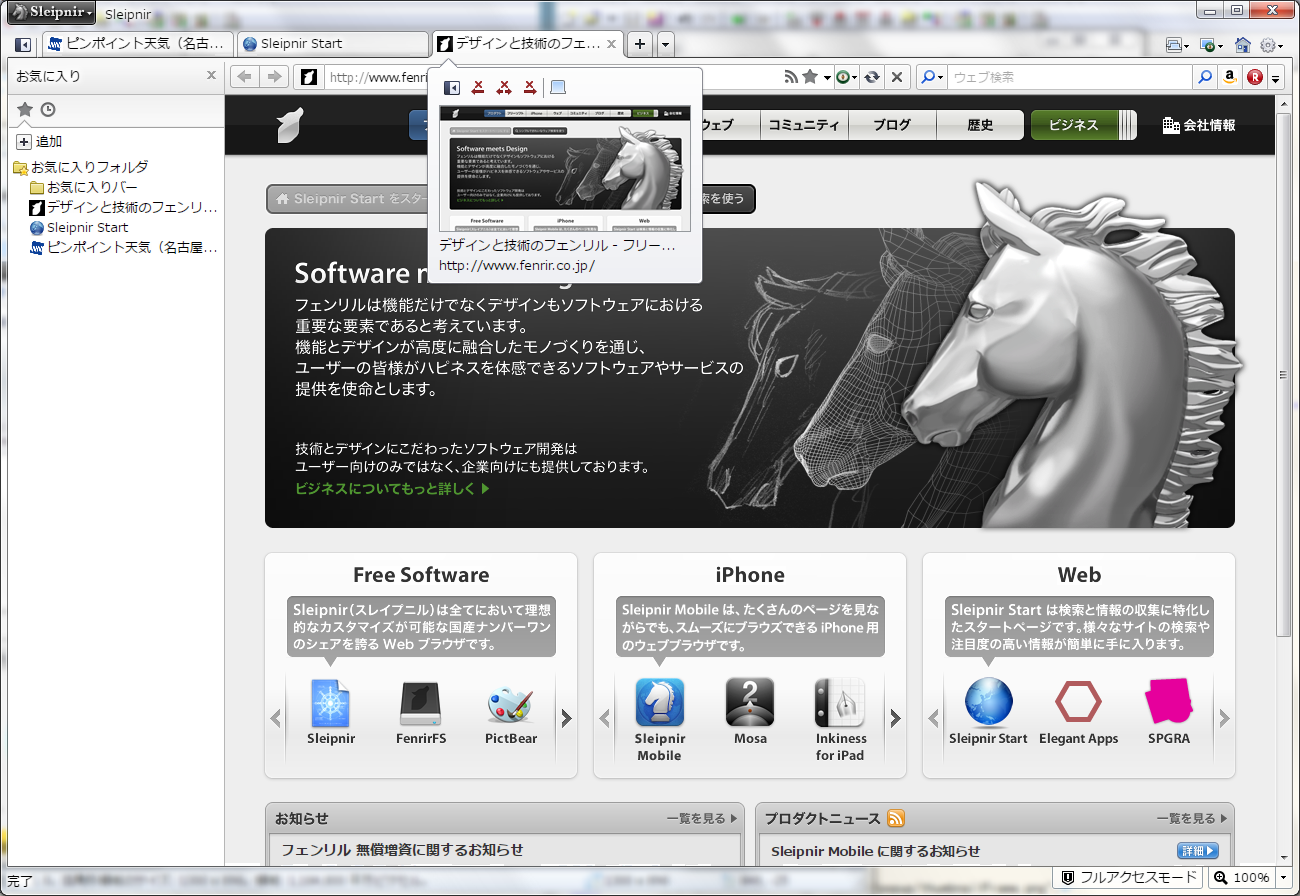This screenshot has height=896, width=1300.
Task: Show the favorites star view in sidebar
Action: coord(25,110)
